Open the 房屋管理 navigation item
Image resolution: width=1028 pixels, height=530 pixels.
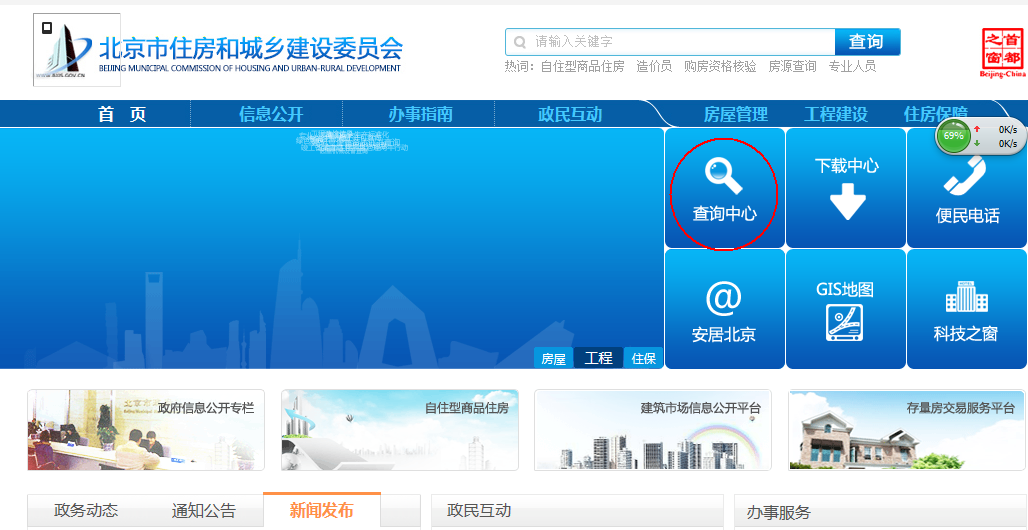pos(736,114)
